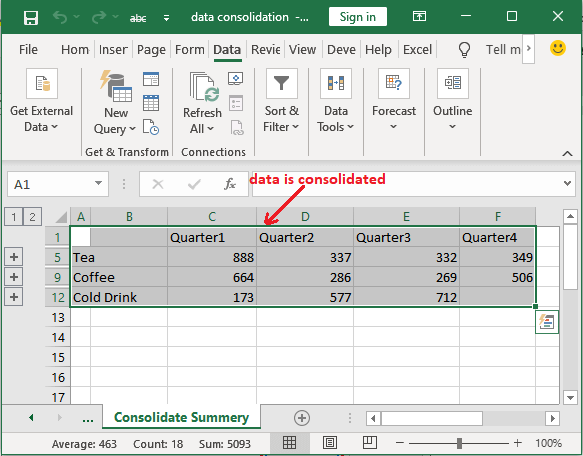Select row 13 header
This screenshot has height=456, width=583.
click(58, 317)
